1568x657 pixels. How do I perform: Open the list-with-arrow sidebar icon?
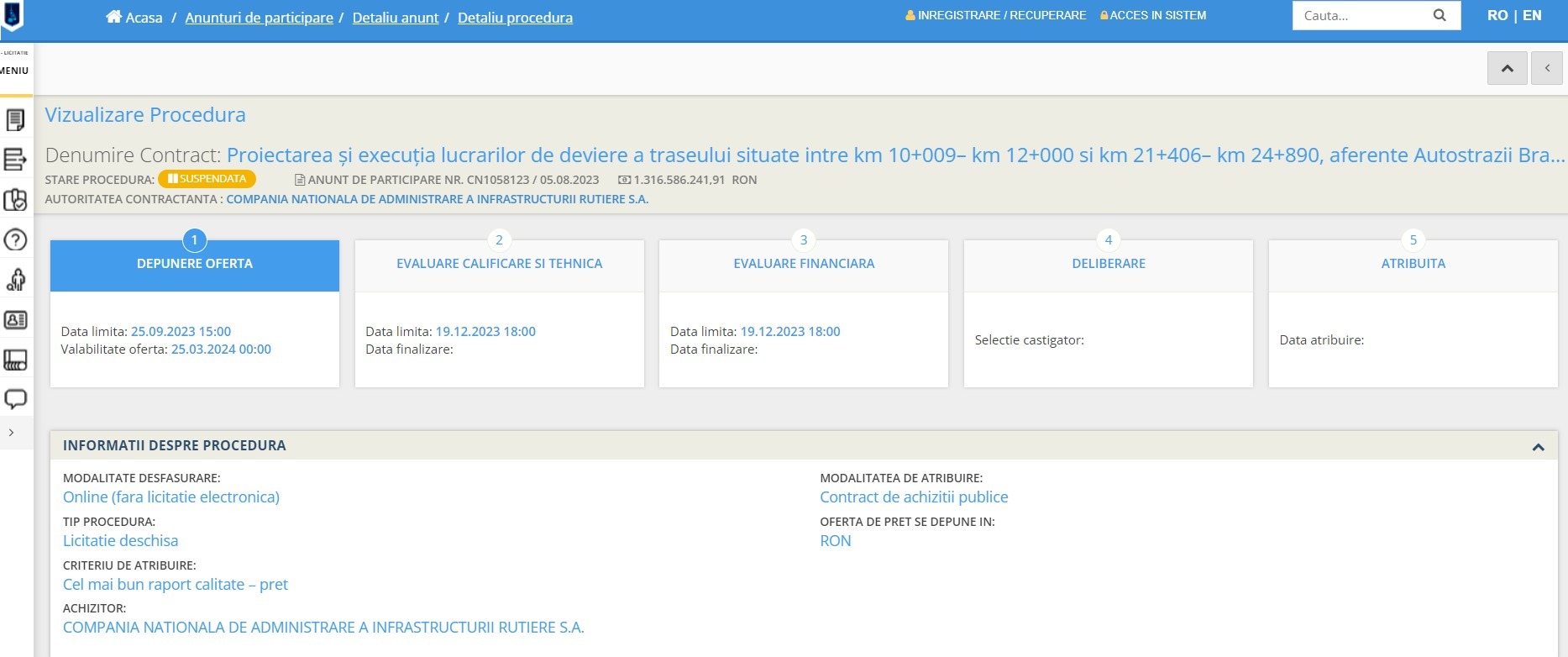pyautogui.click(x=15, y=159)
